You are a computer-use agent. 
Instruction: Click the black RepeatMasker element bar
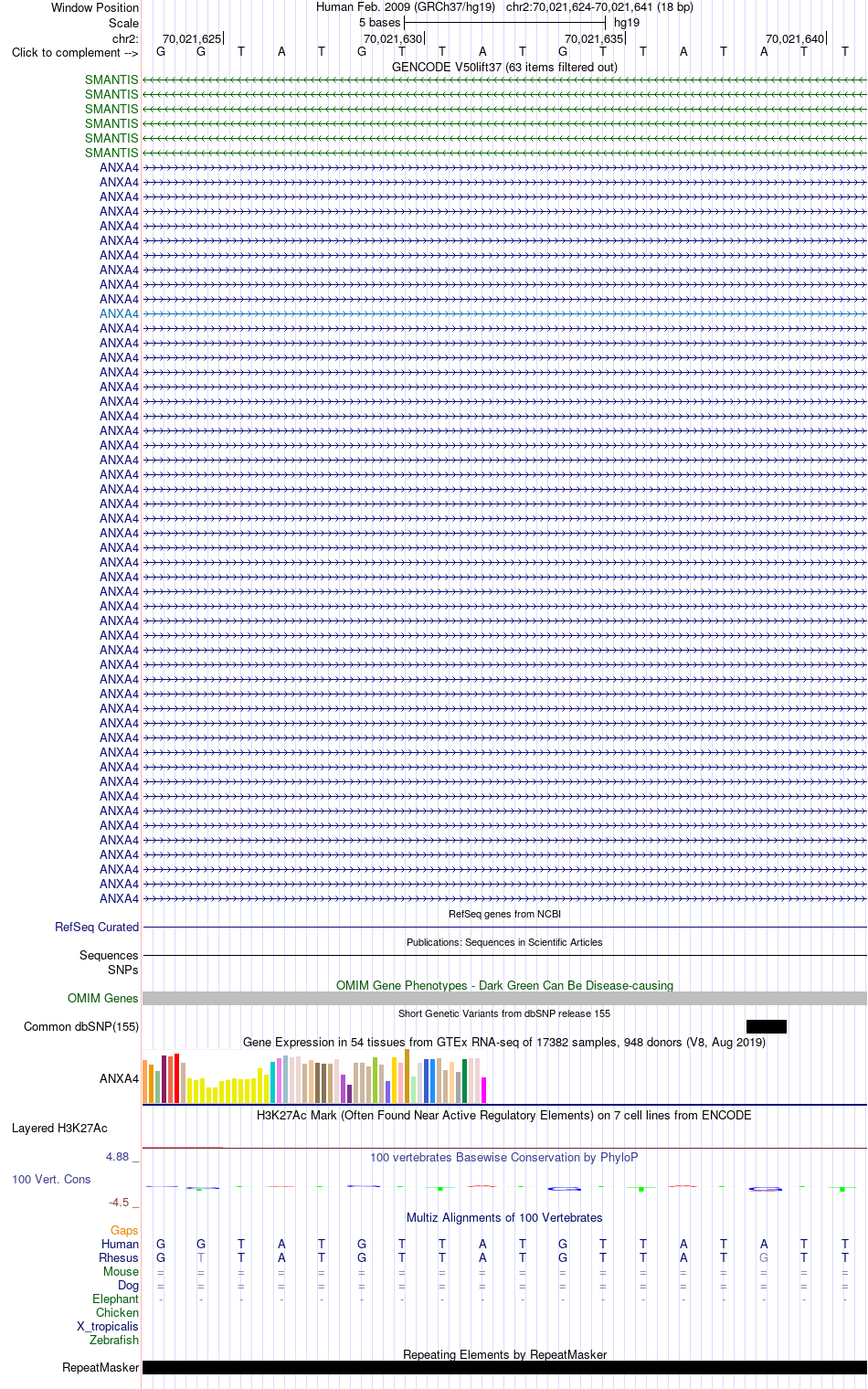coord(504,1368)
